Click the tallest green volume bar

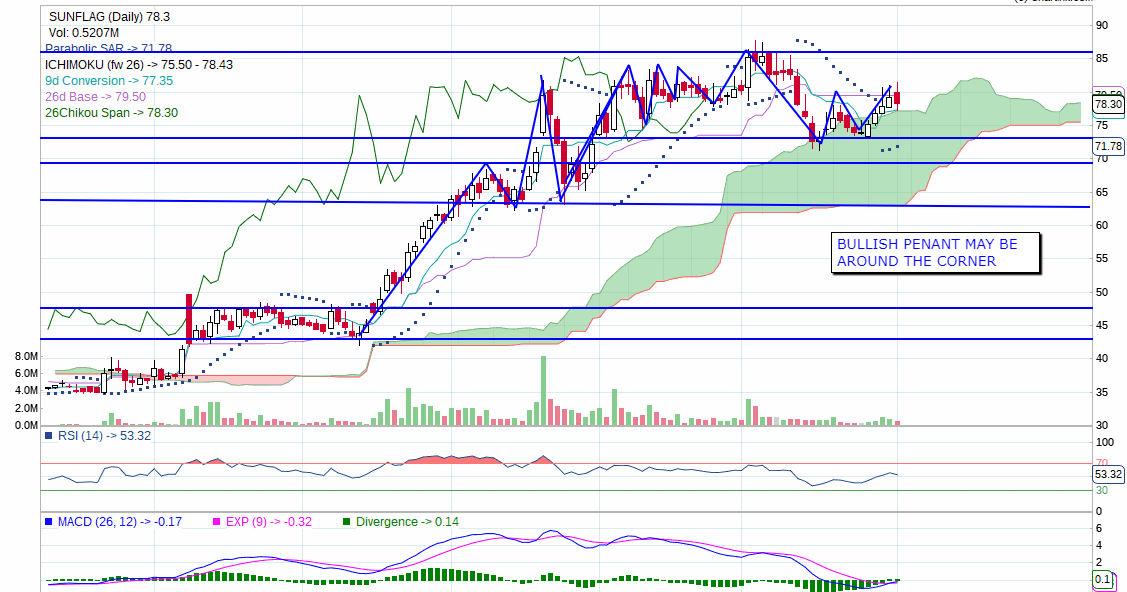coord(541,390)
